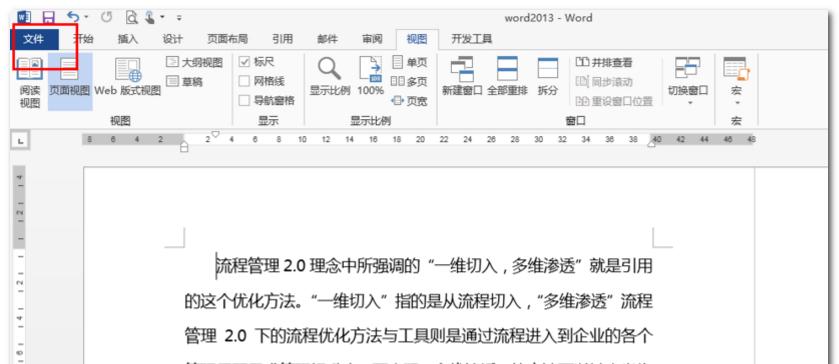
Task: Click the left indent marker on ruler
Action: click(x=184, y=146)
